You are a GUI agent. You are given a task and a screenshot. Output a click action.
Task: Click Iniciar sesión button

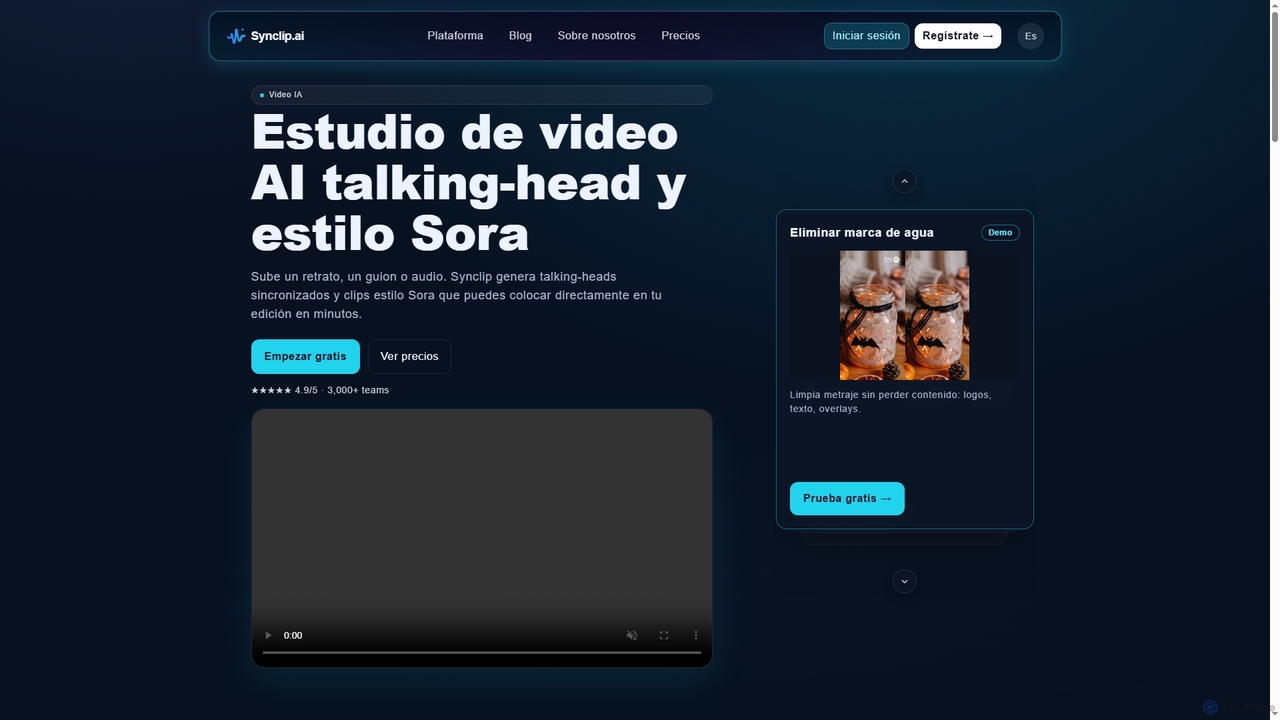click(866, 36)
